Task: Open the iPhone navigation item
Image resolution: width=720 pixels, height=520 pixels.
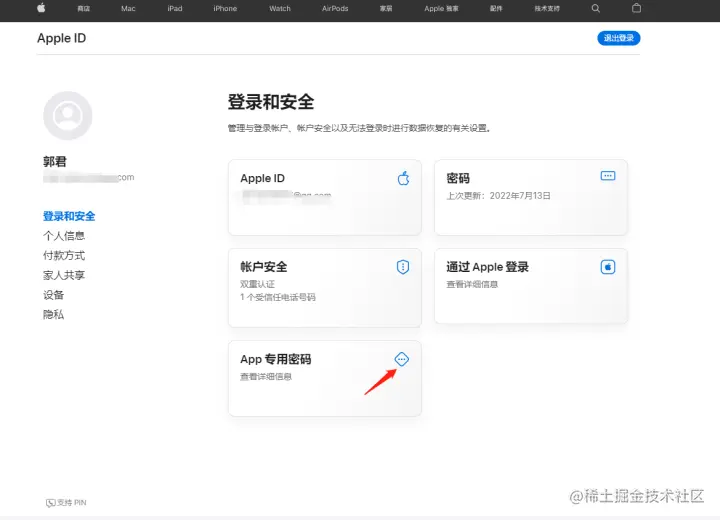Action: [225, 8]
